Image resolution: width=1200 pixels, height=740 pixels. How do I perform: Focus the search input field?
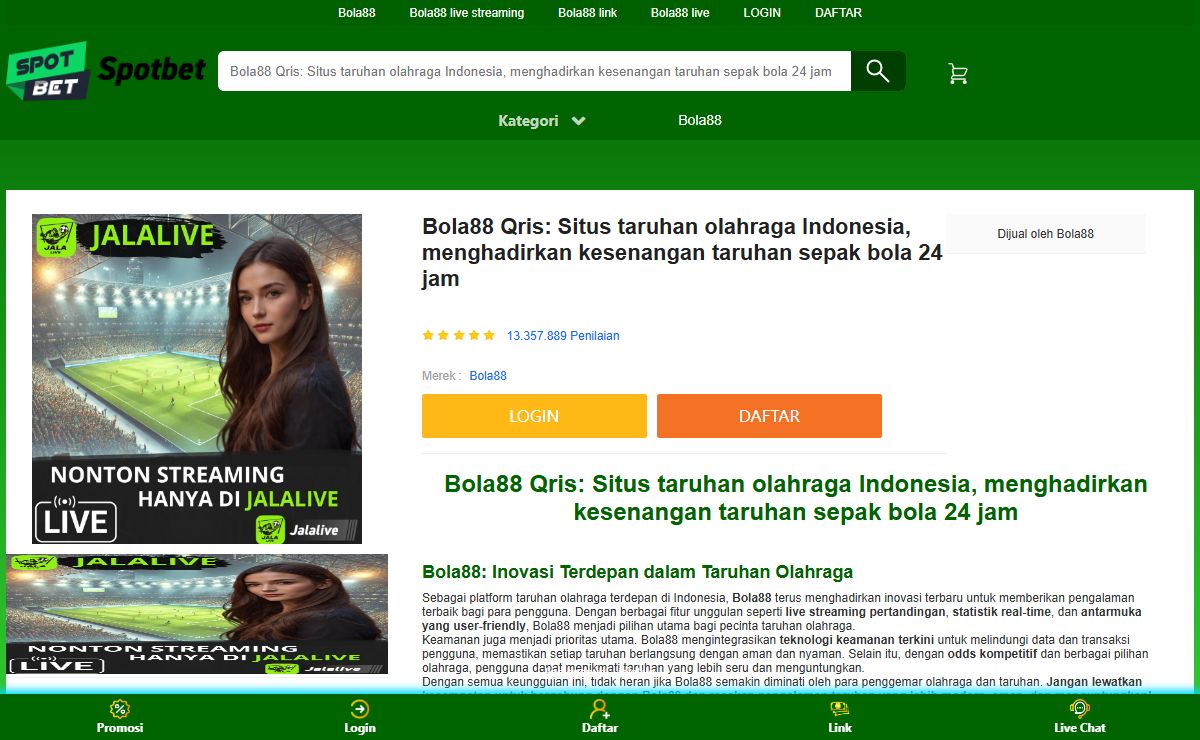[x=534, y=71]
